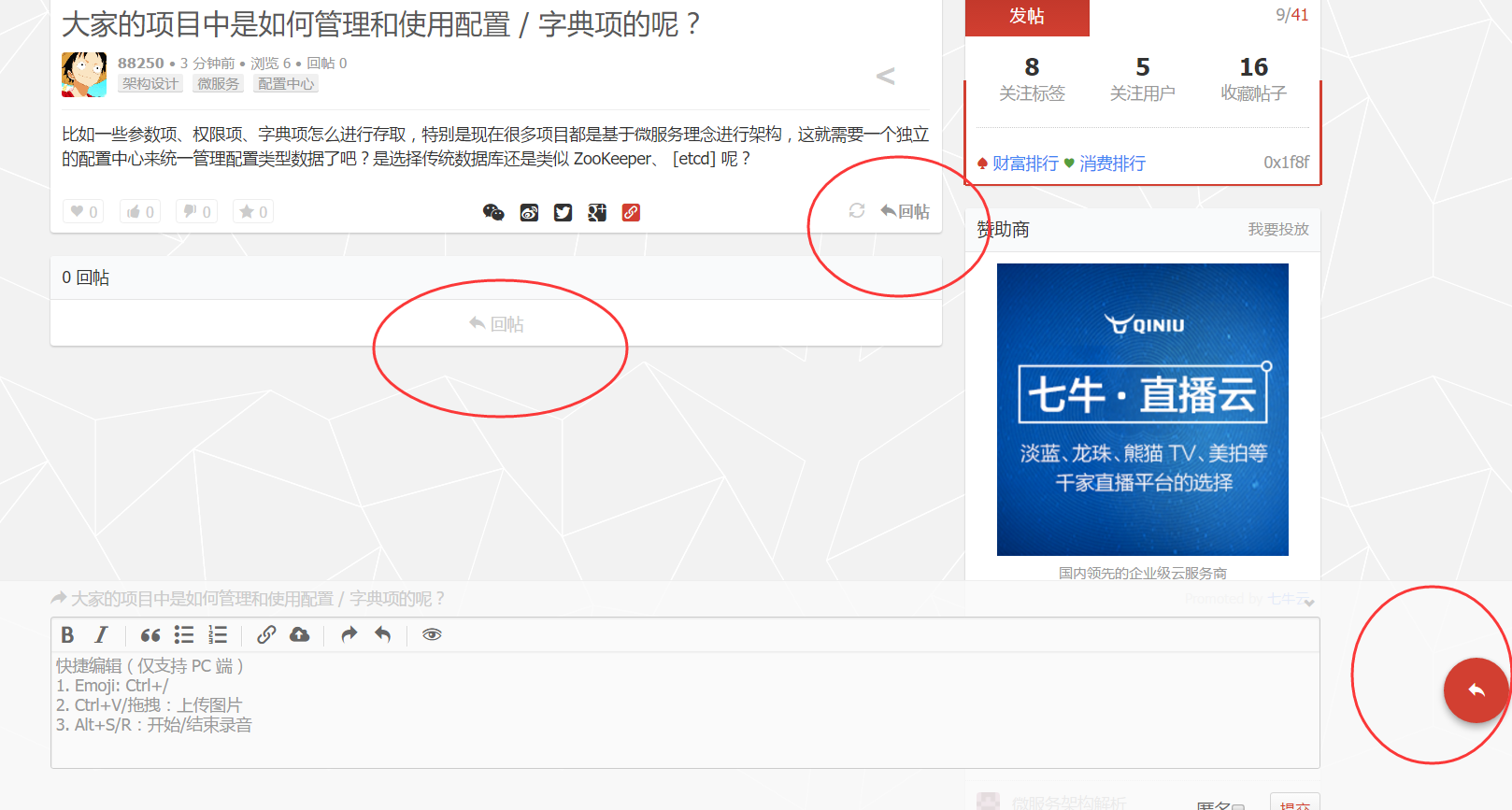
Task: Bookmark the post with the star button
Action: point(253,212)
